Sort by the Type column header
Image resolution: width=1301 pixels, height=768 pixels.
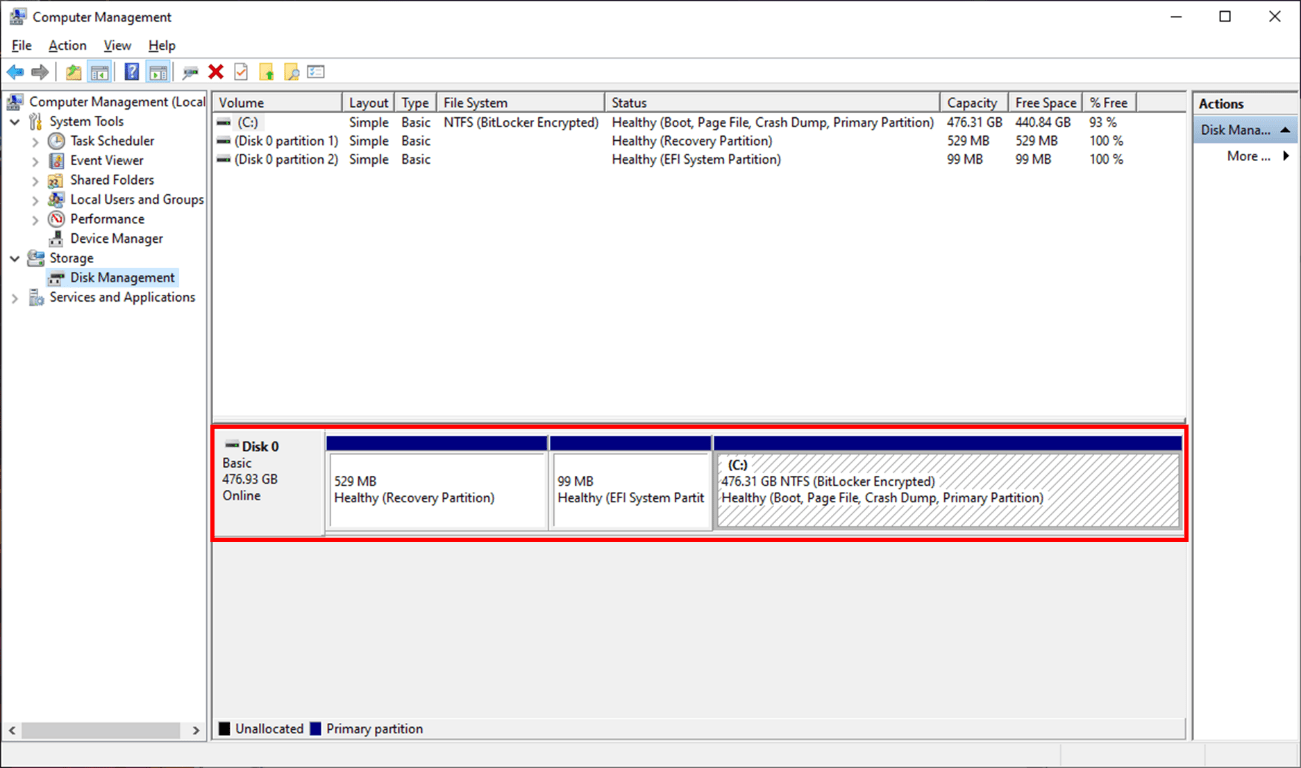(x=416, y=102)
